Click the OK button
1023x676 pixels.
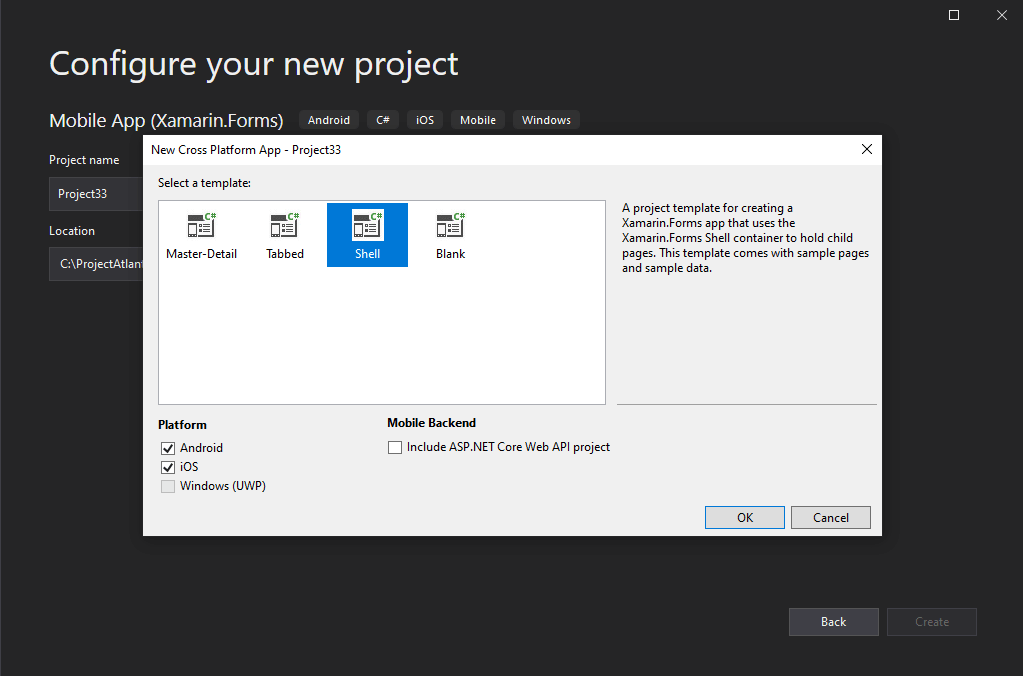(x=744, y=517)
